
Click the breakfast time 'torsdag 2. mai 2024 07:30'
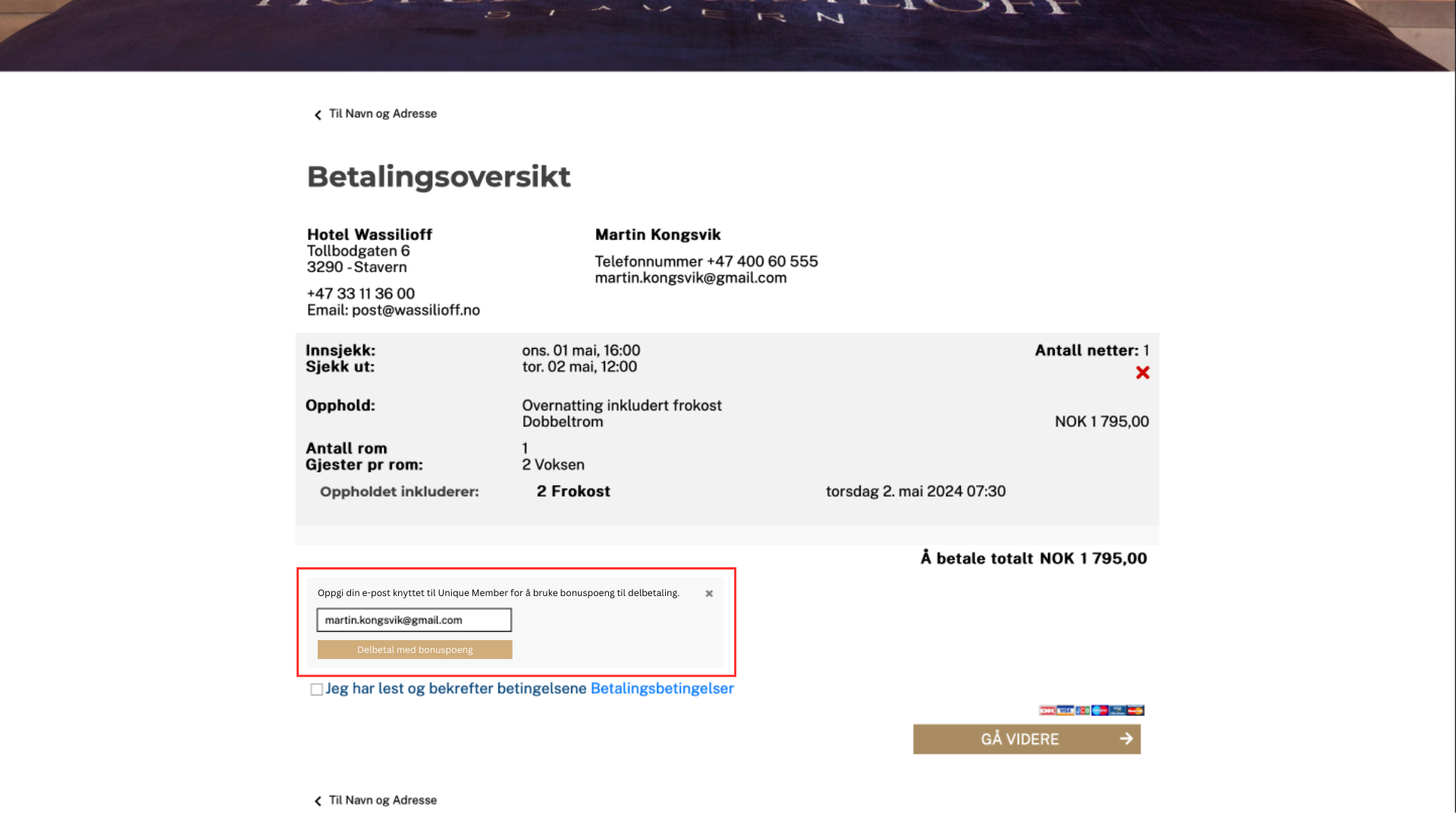[x=916, y=491]
